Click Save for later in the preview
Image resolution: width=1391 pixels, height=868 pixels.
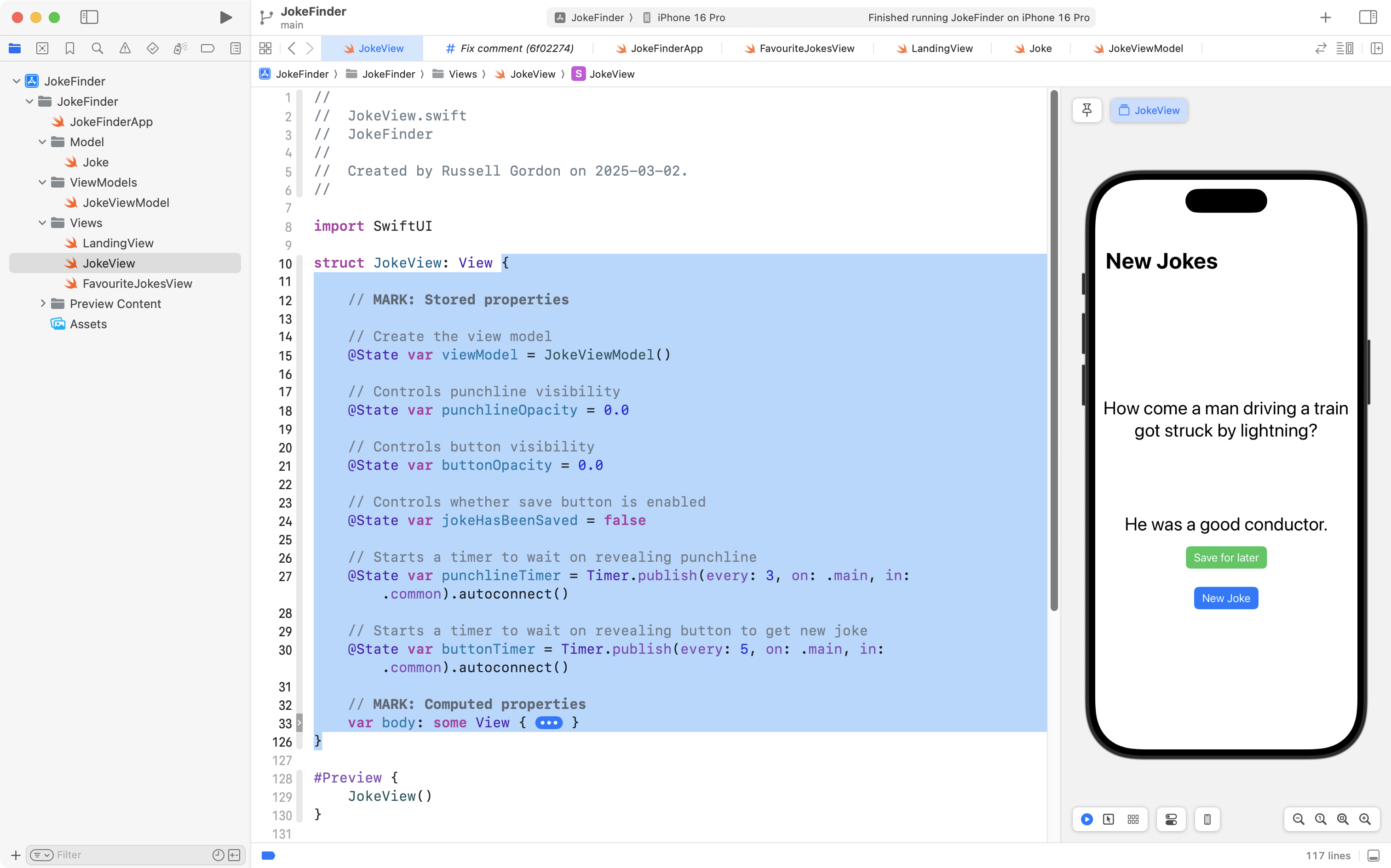point(1225,557)
